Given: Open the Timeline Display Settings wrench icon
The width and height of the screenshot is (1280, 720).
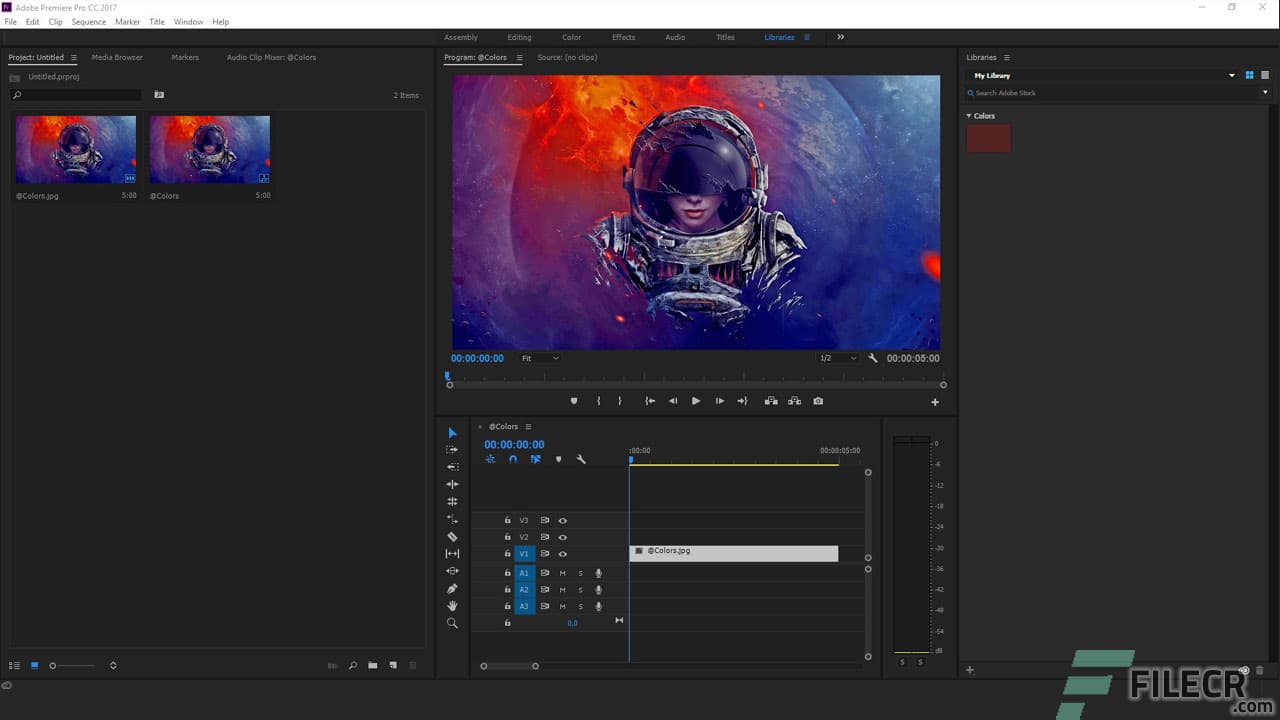Looking at the screenshot, I should click(x=583, y=459).
